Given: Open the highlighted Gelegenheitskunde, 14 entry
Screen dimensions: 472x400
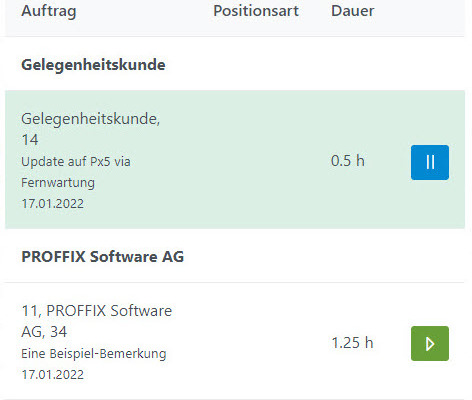Looking at the screenshot, I should [235, 159].
